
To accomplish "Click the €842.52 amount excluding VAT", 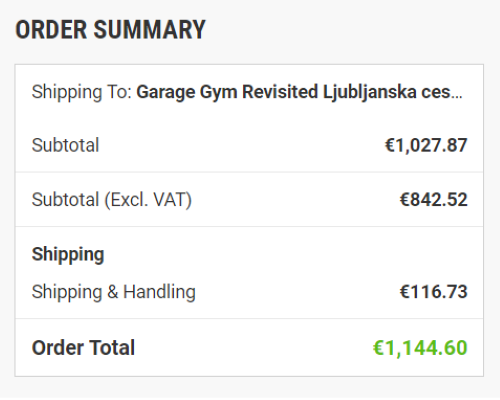I will click(x=434, y=200).
